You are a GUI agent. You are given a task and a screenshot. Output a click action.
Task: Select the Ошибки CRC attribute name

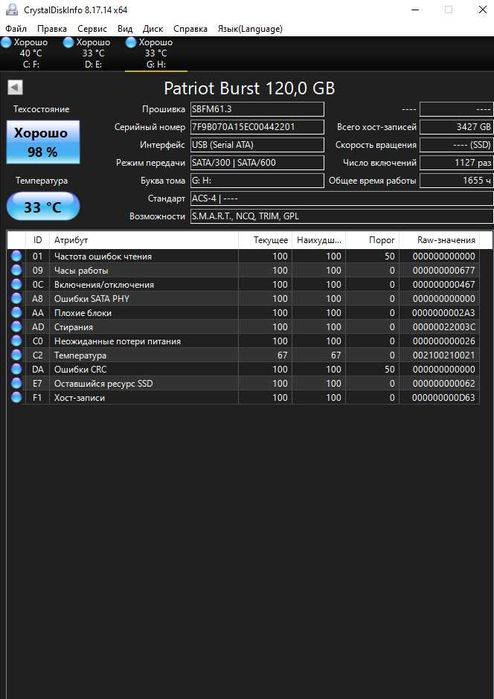tap(80, 370)
